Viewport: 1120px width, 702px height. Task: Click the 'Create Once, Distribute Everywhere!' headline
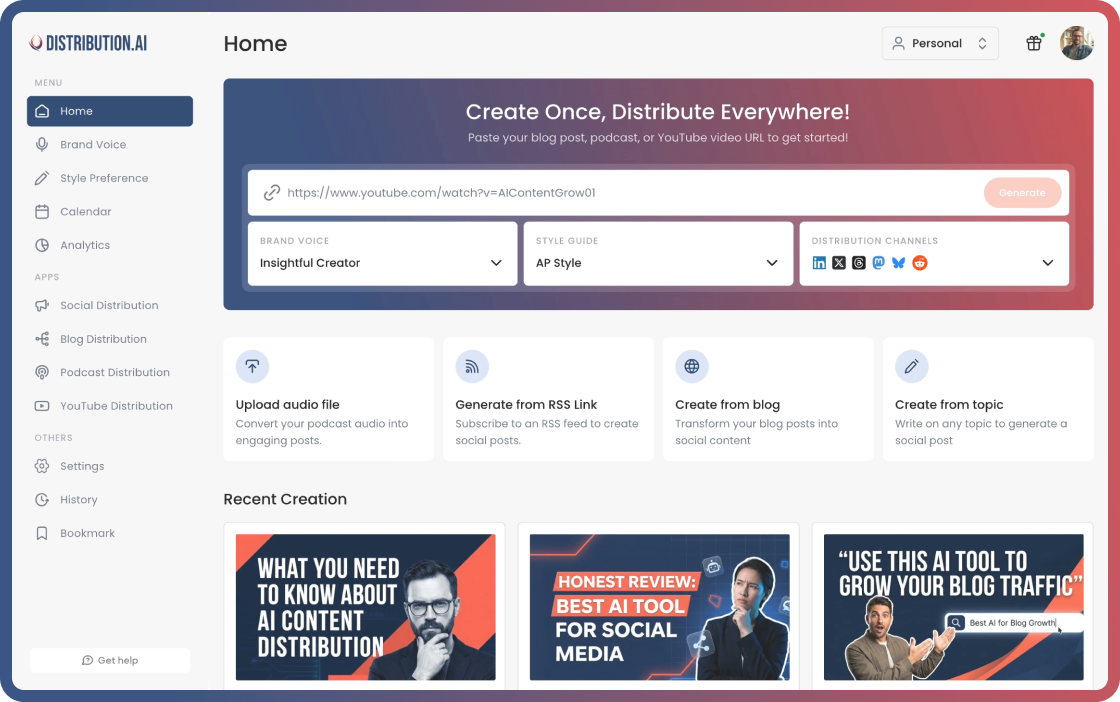click(658, 111)
